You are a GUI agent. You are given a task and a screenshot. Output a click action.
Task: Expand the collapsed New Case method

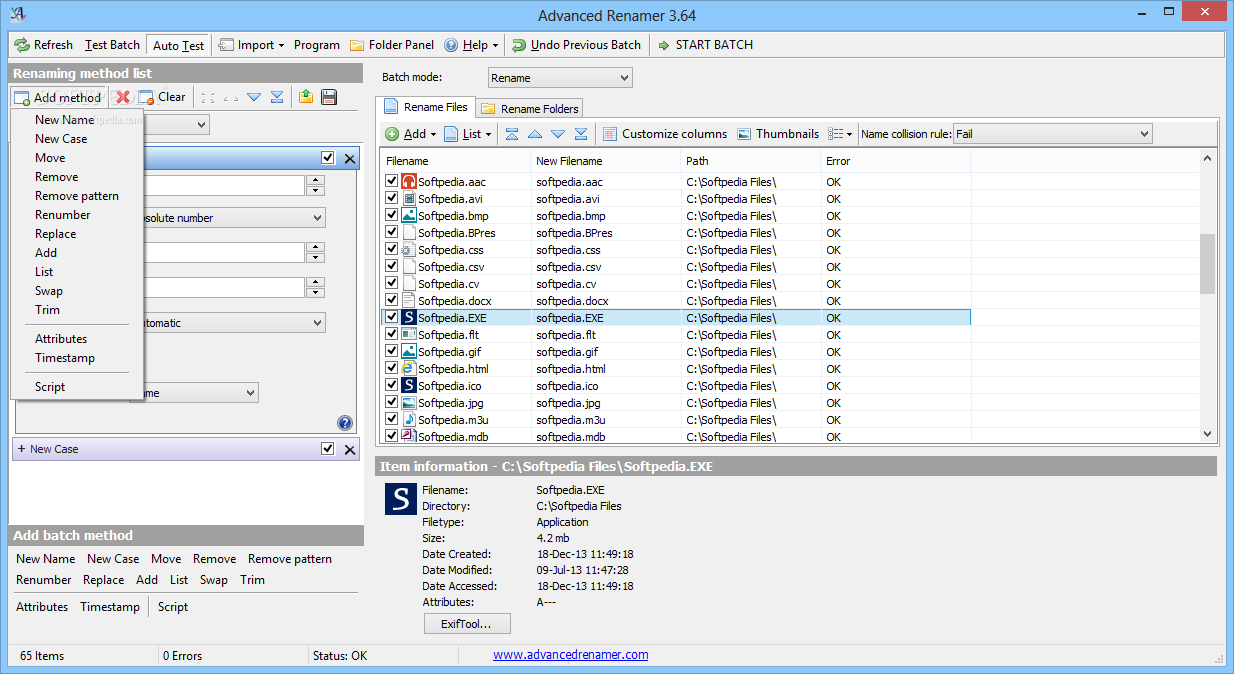point(22,450)
